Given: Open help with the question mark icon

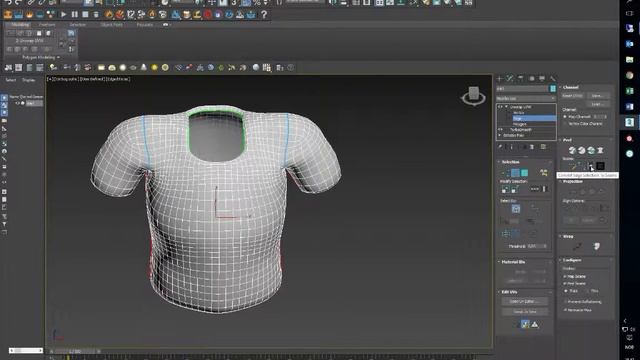Looking at the screenshot, I should tap(264, 14).
